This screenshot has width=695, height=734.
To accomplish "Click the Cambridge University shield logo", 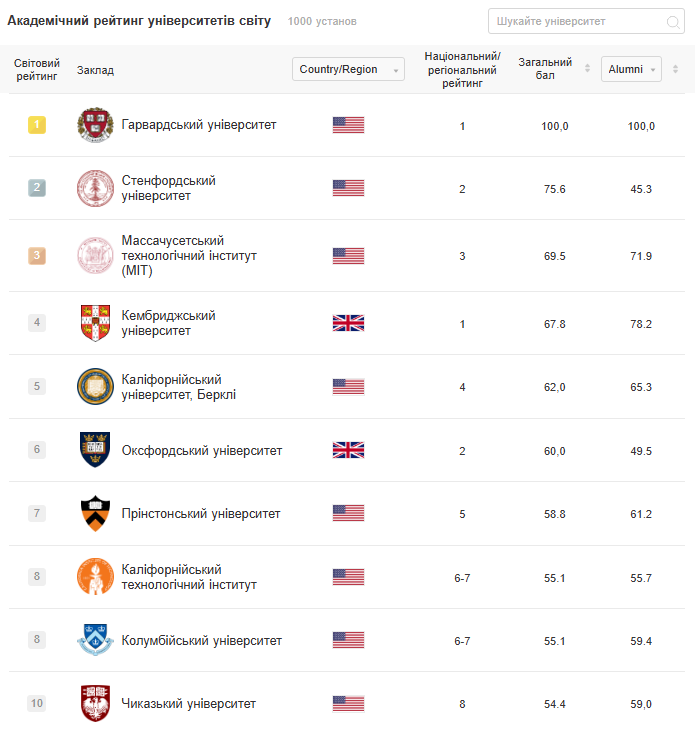I will coord(94,323).
